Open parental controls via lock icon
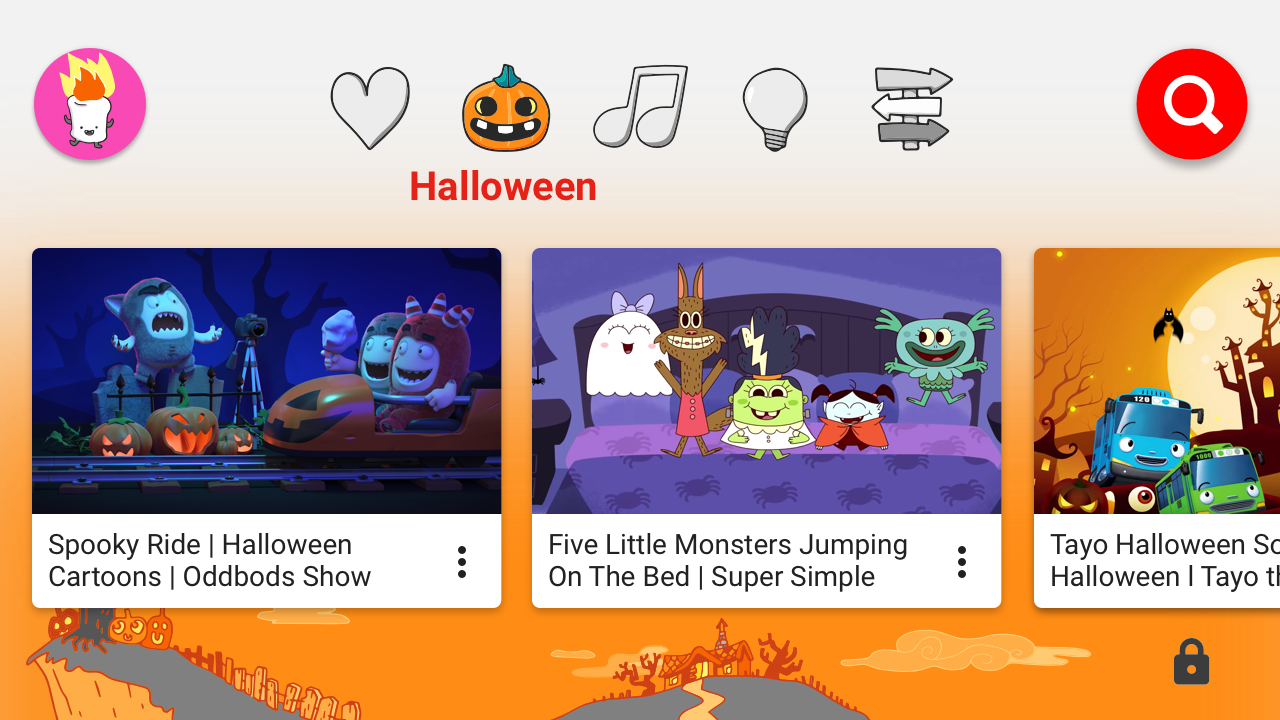The height and width of the screenshot is (720, 1280). coord(1191,662)
